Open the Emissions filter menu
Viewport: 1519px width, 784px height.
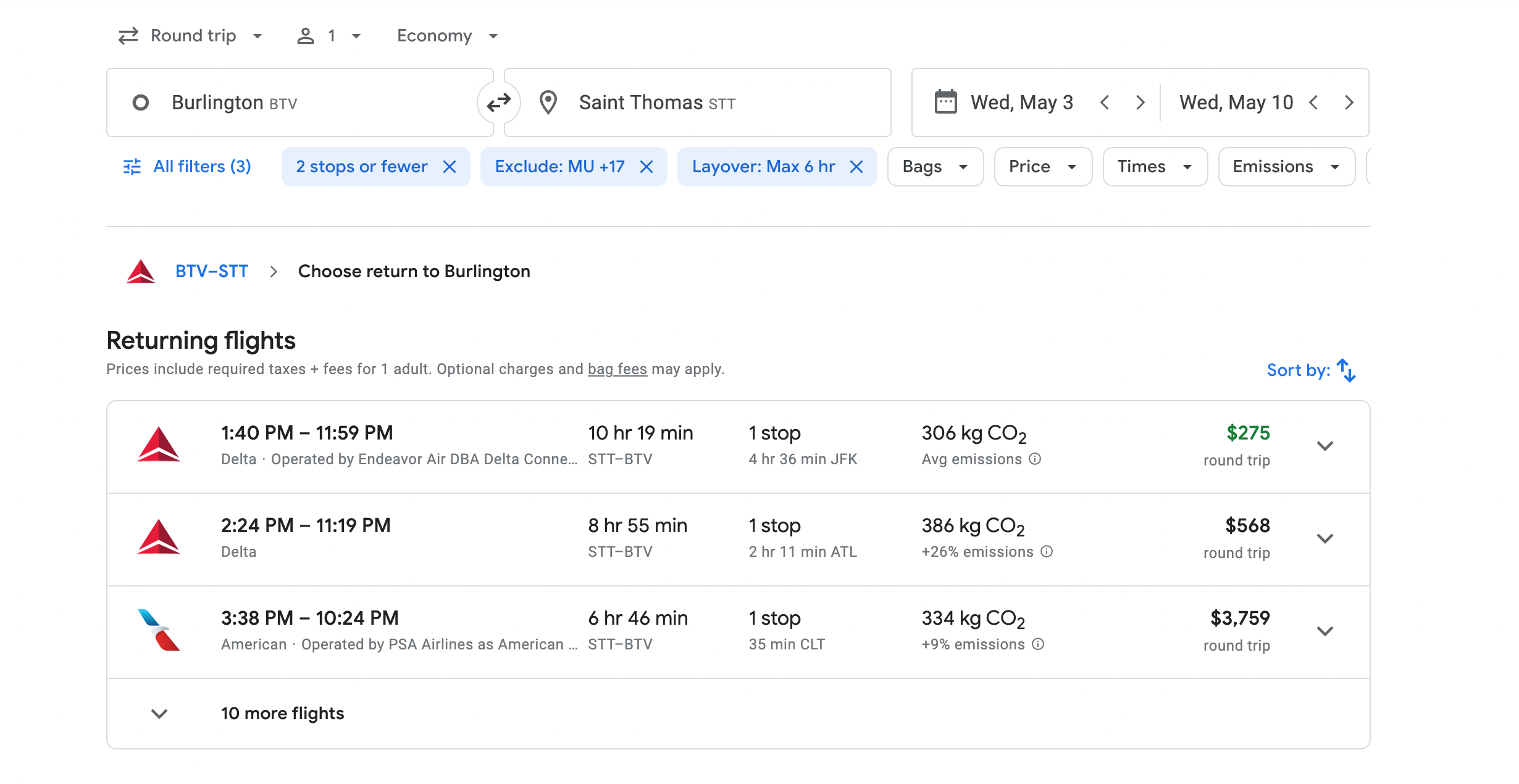[1286, 167]
